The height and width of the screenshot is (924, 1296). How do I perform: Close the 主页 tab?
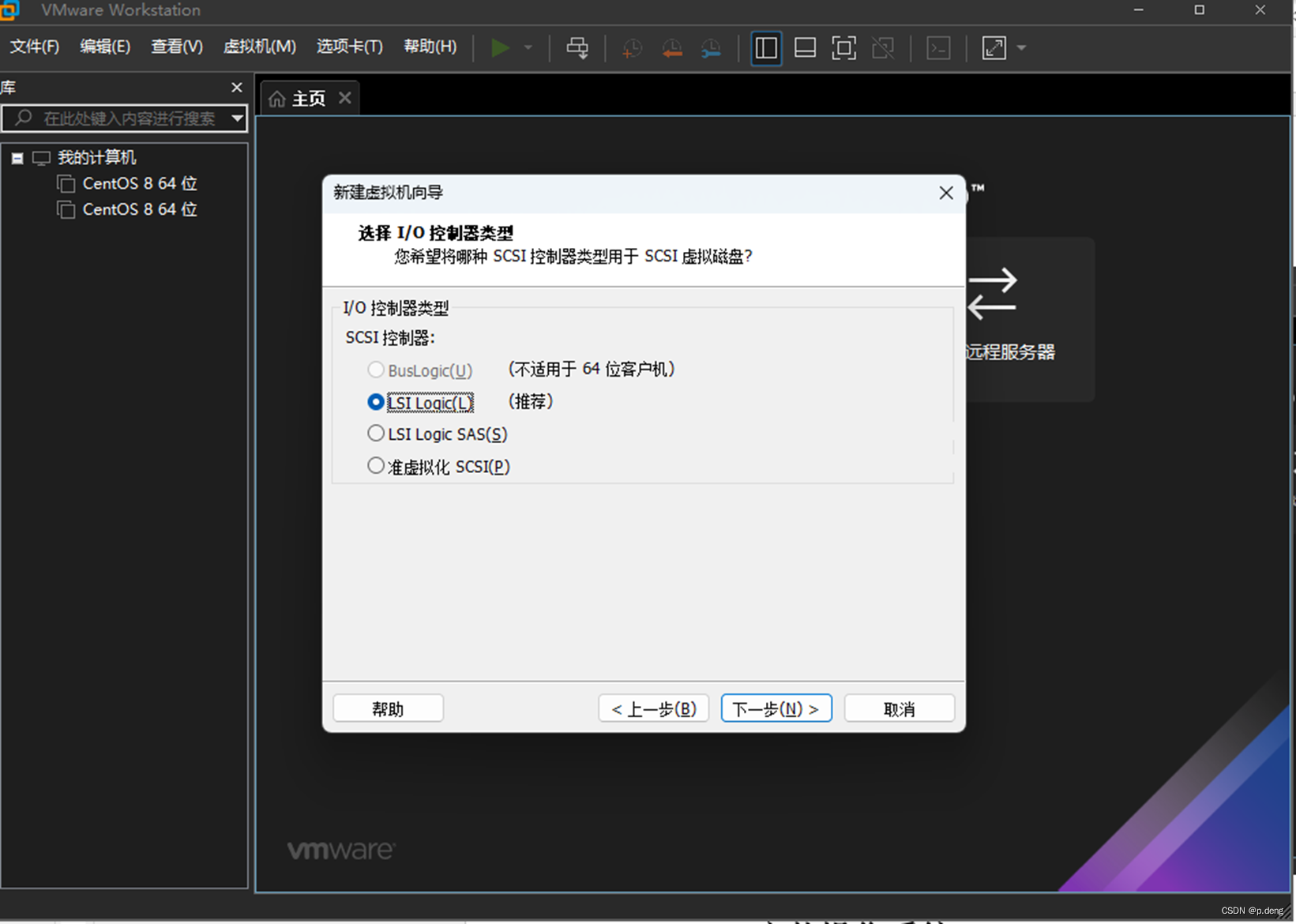(344, 98)
